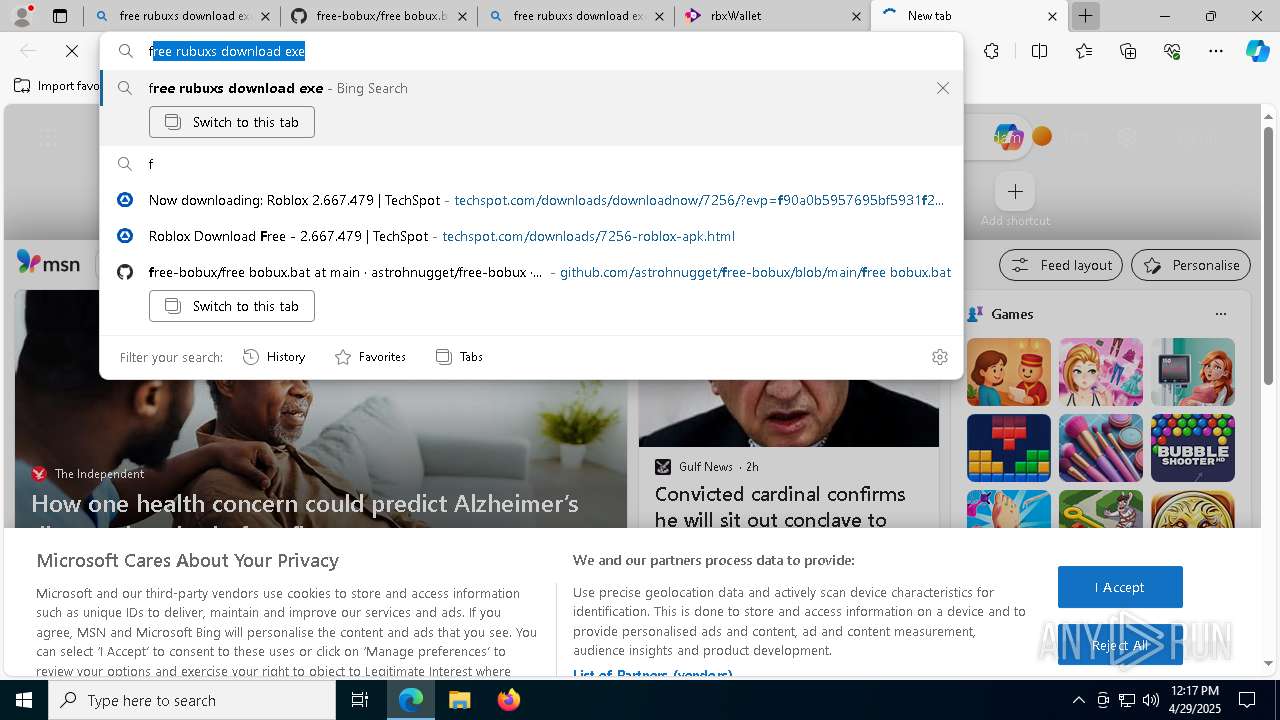Remove the Bing Search suggestion with X
The width and height of the screenshot is (1280, 720).
click(942, 88)
